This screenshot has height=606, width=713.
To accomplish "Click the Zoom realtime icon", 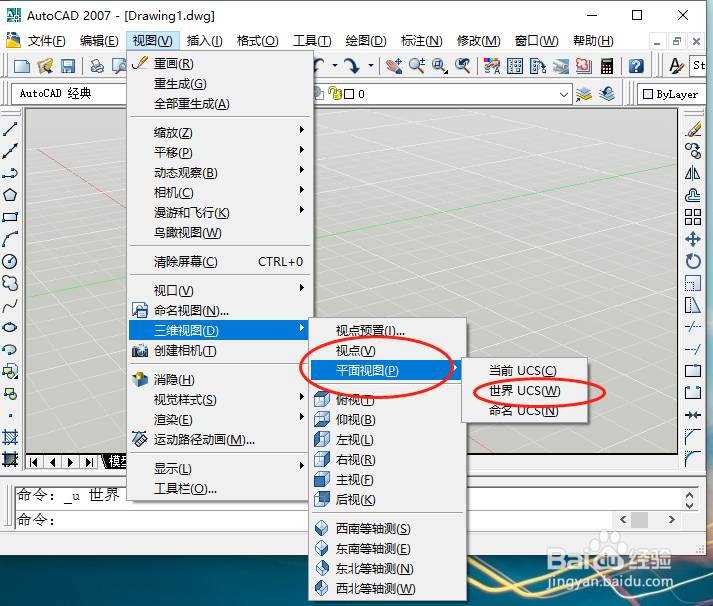I will click(417, 66).
